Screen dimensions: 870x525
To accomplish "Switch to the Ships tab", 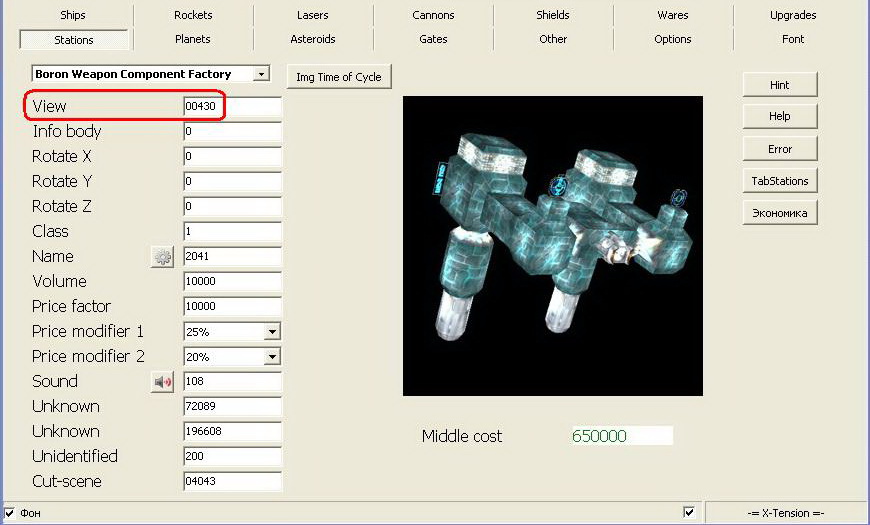I will 73,15.
